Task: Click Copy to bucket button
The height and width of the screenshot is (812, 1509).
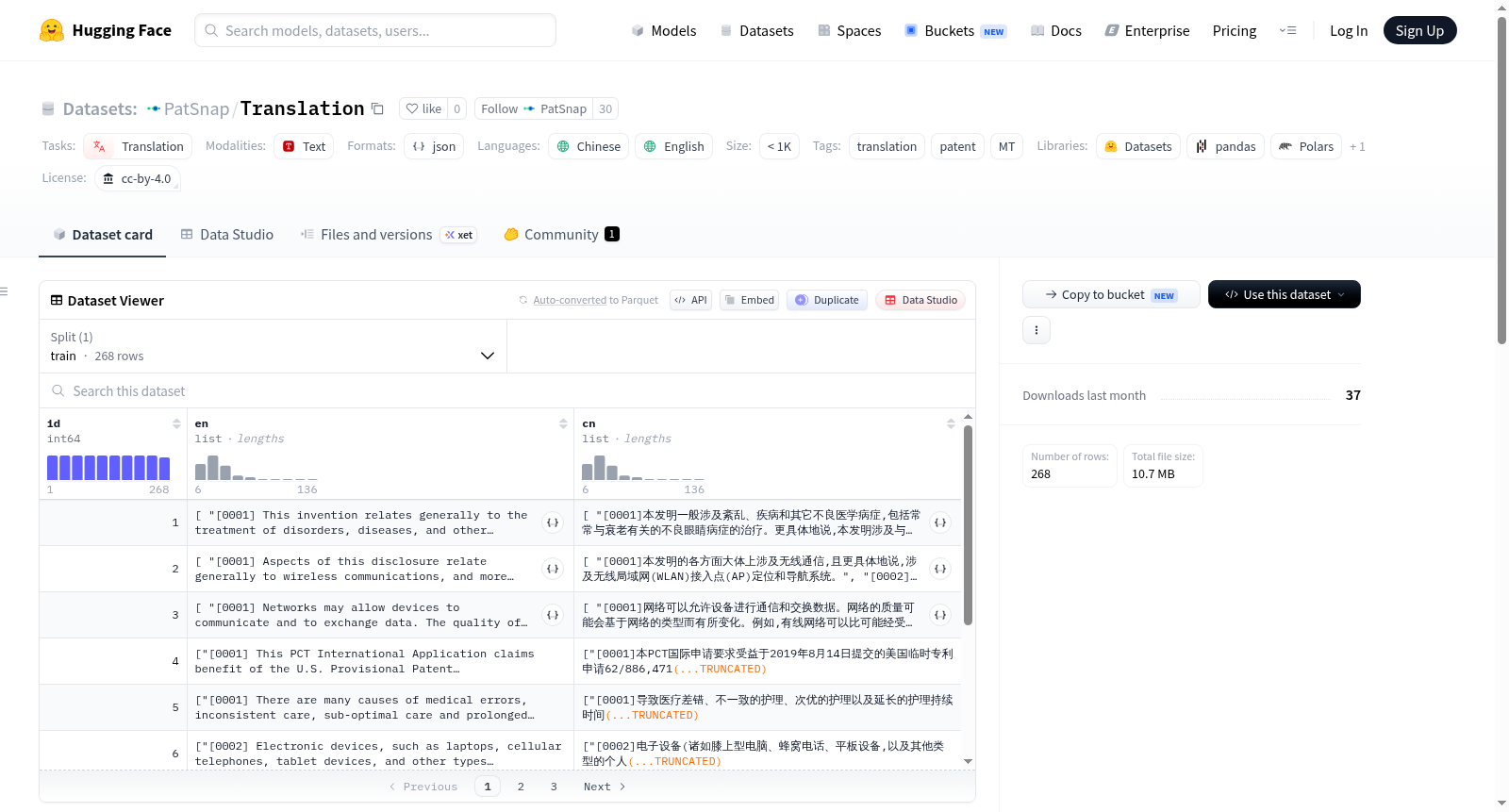Action: pyautogui.click(x=1111, y=294)
